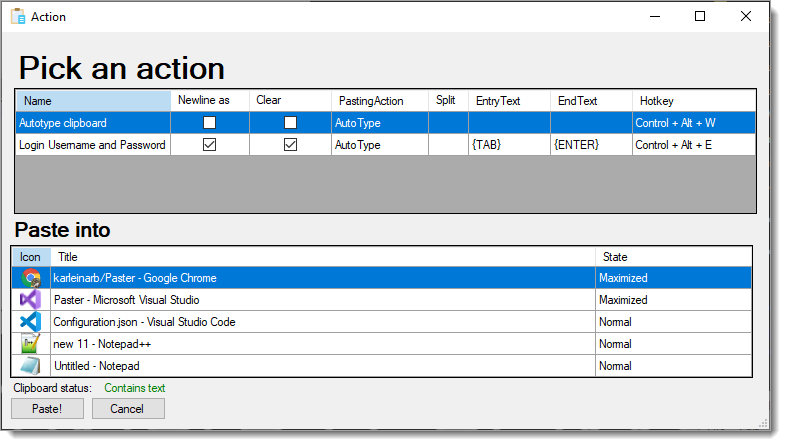This screenshot has height=446, width=786.
Task: Click AutoType cell for Login Username row
Action: (380, 145)
